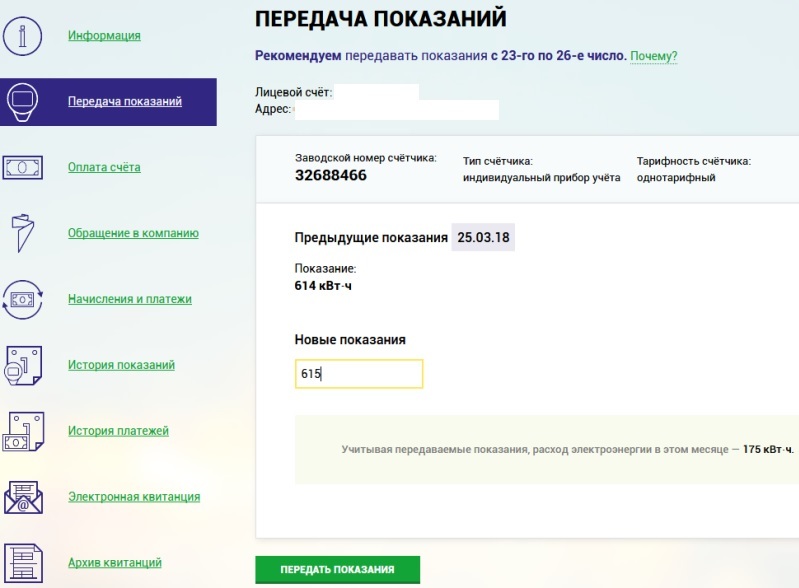Click the Почему? link
The width and height of the screenshot is (799, 588).
click(x=654, y=56)
